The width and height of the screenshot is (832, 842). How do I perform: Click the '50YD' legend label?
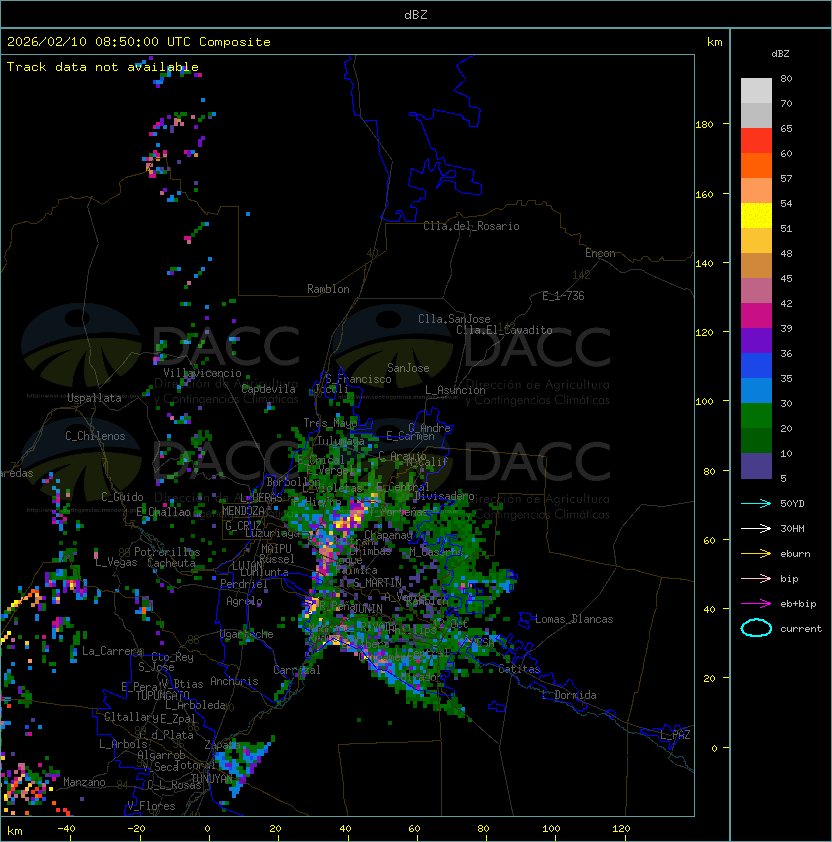[x=792, y=504]
